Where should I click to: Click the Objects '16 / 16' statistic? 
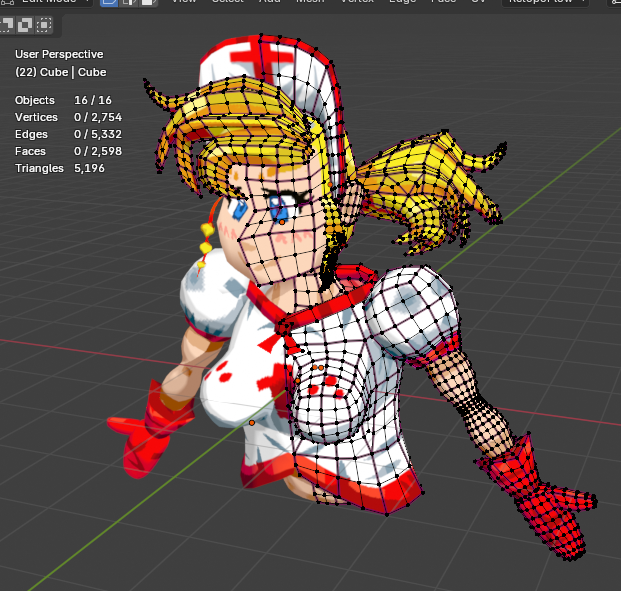pos(93,100)
